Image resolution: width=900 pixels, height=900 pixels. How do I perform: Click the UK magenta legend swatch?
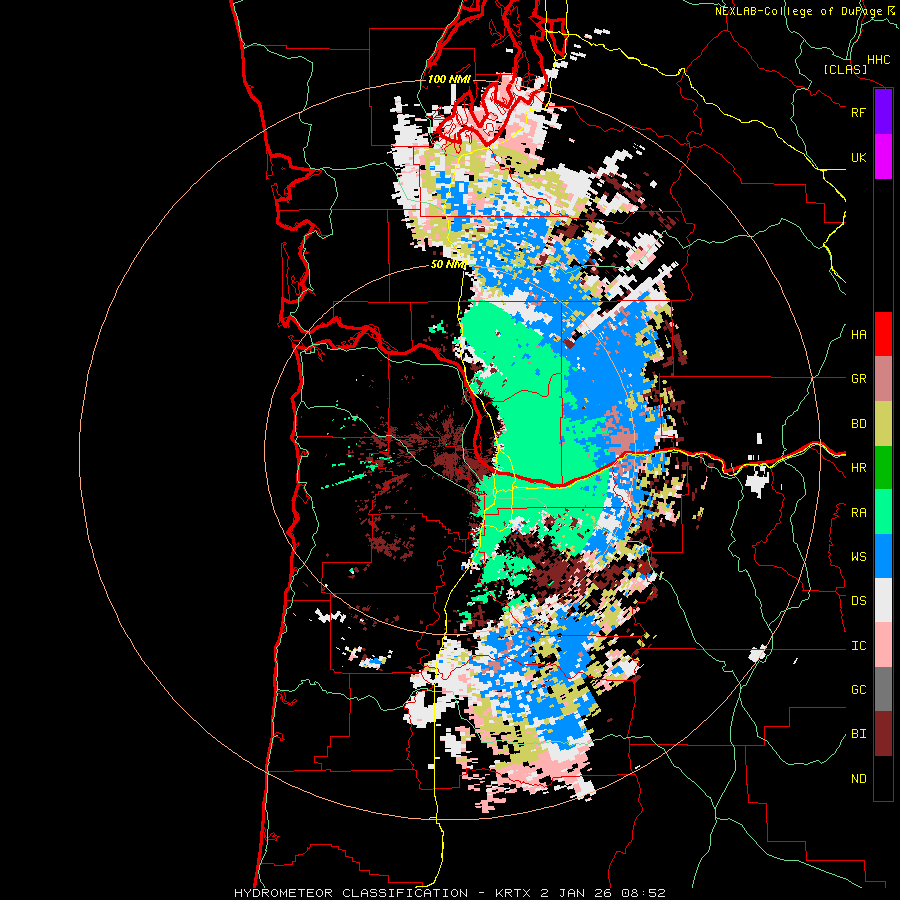click(883, 157)
